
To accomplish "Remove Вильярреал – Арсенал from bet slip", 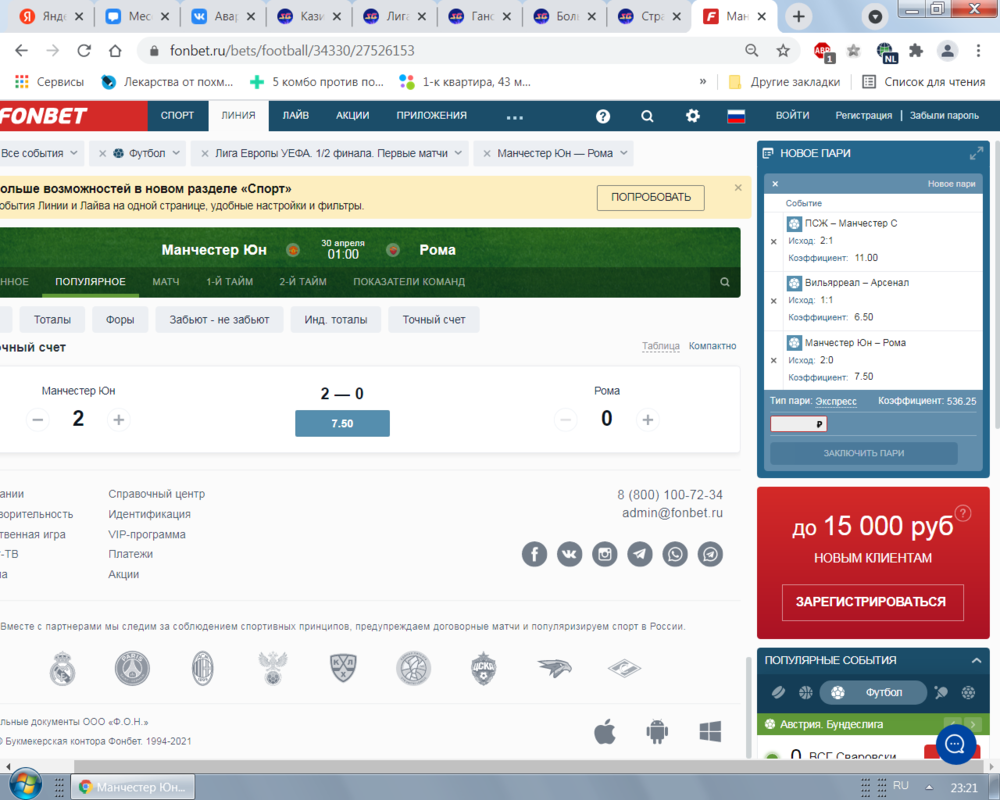I will click(774, 301).
